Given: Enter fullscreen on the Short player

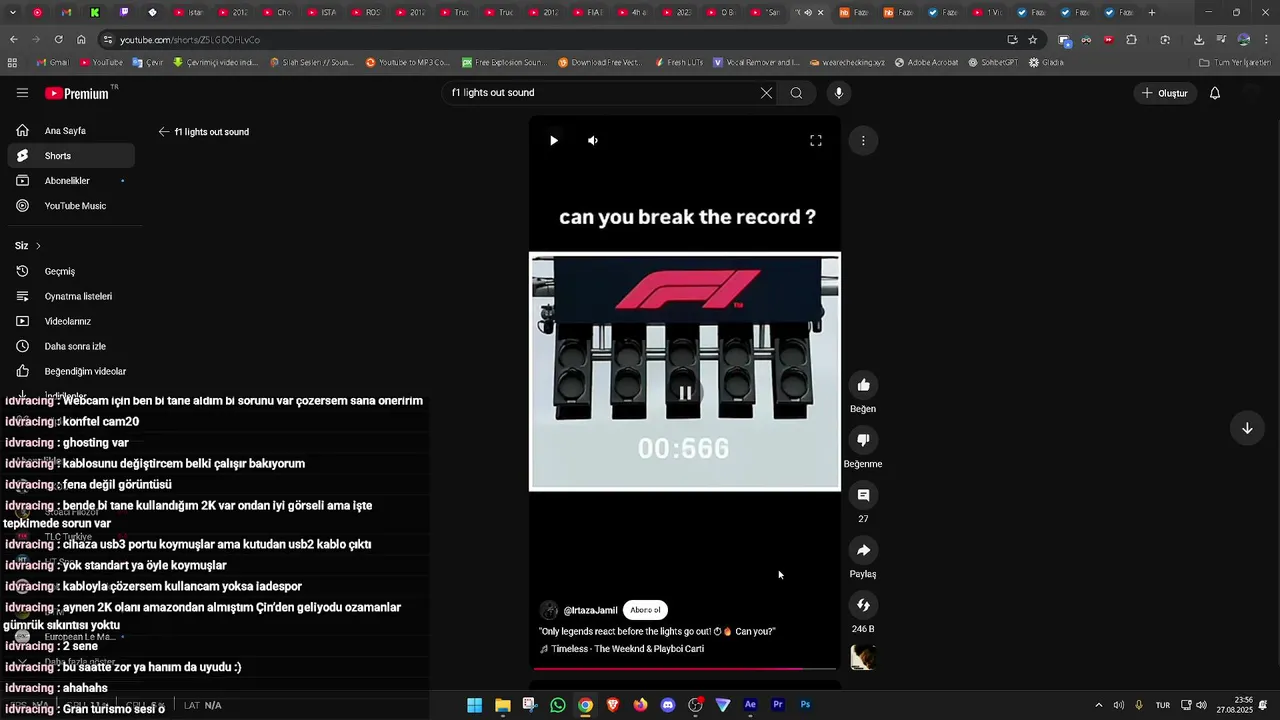Looking at the screenshot, I should [816, 141].
